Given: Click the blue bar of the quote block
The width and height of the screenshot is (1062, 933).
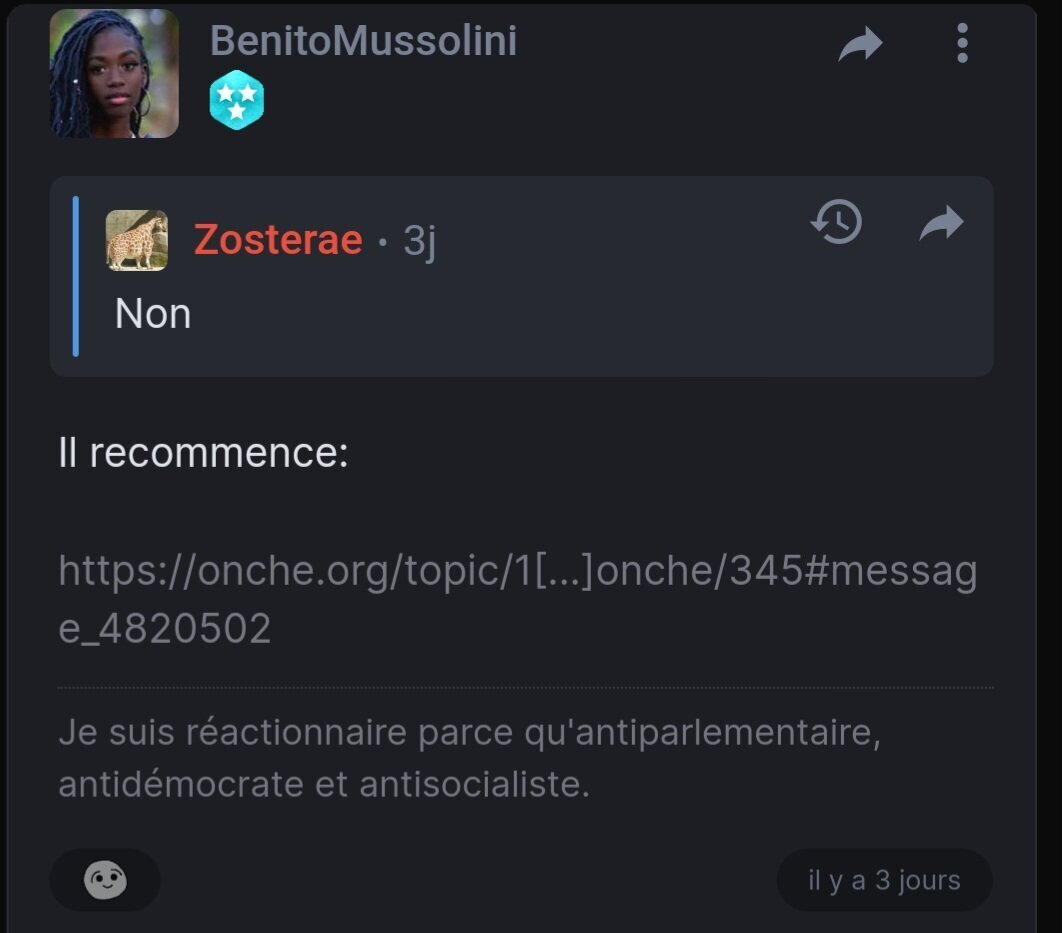Looking at the screenshot, I should 76,276.
